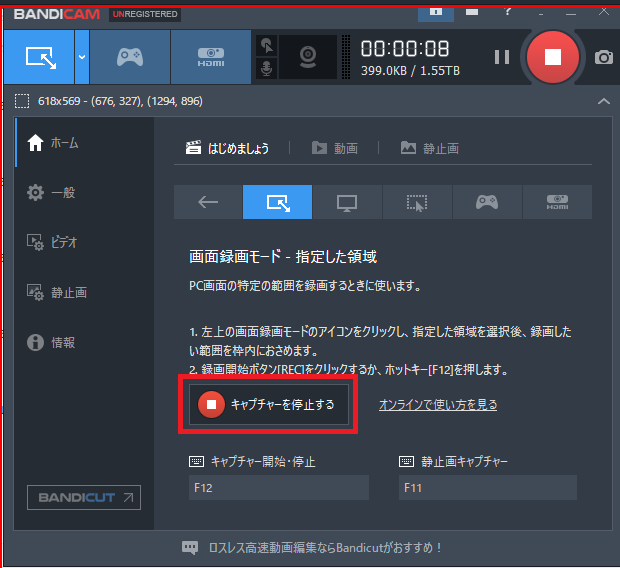Click the speech bubble icon at bottom
The image size is (620, 568).
[190, 548]
